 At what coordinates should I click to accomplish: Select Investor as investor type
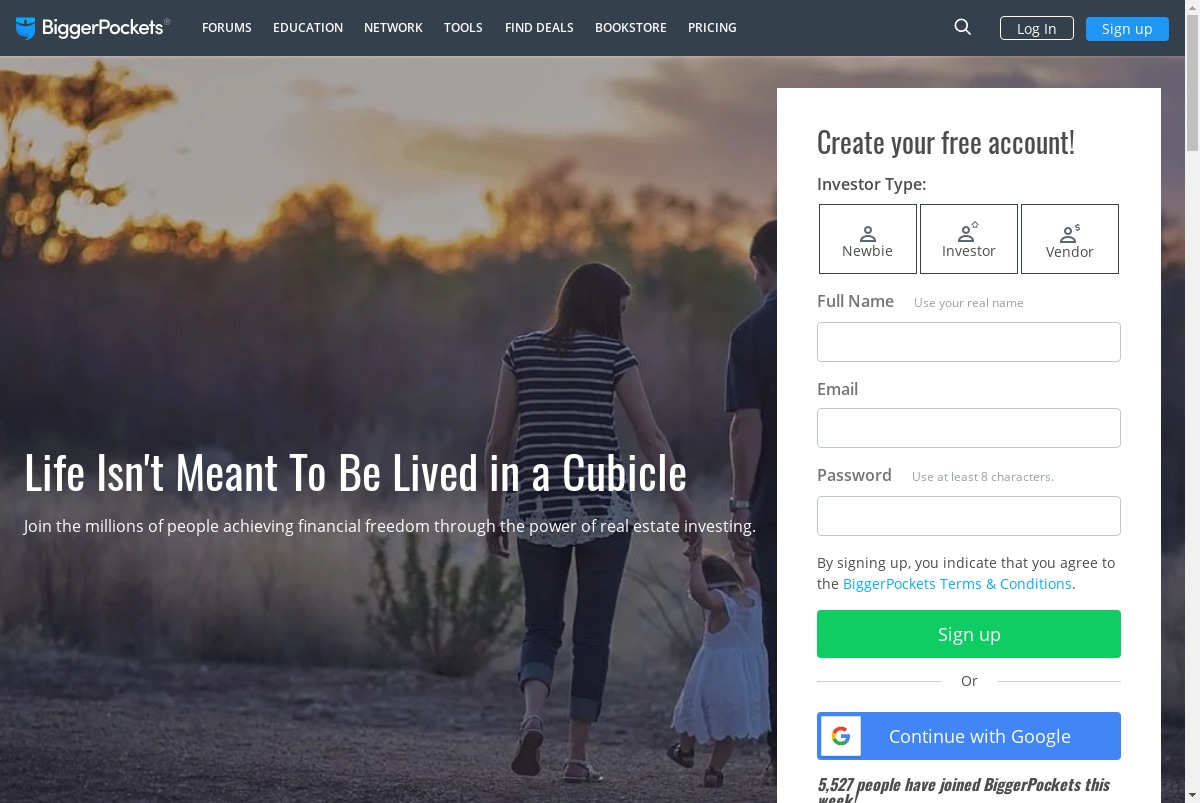coord(969,239)
